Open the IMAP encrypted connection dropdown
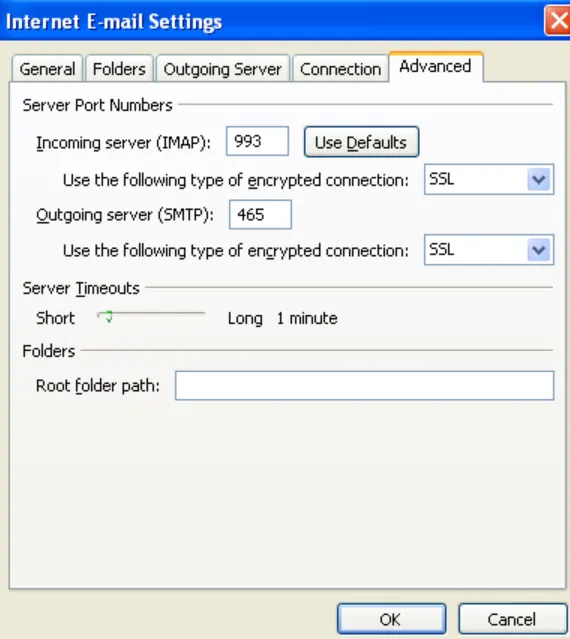The width and height of the screenshot is (570, 639). click(489, 179)
